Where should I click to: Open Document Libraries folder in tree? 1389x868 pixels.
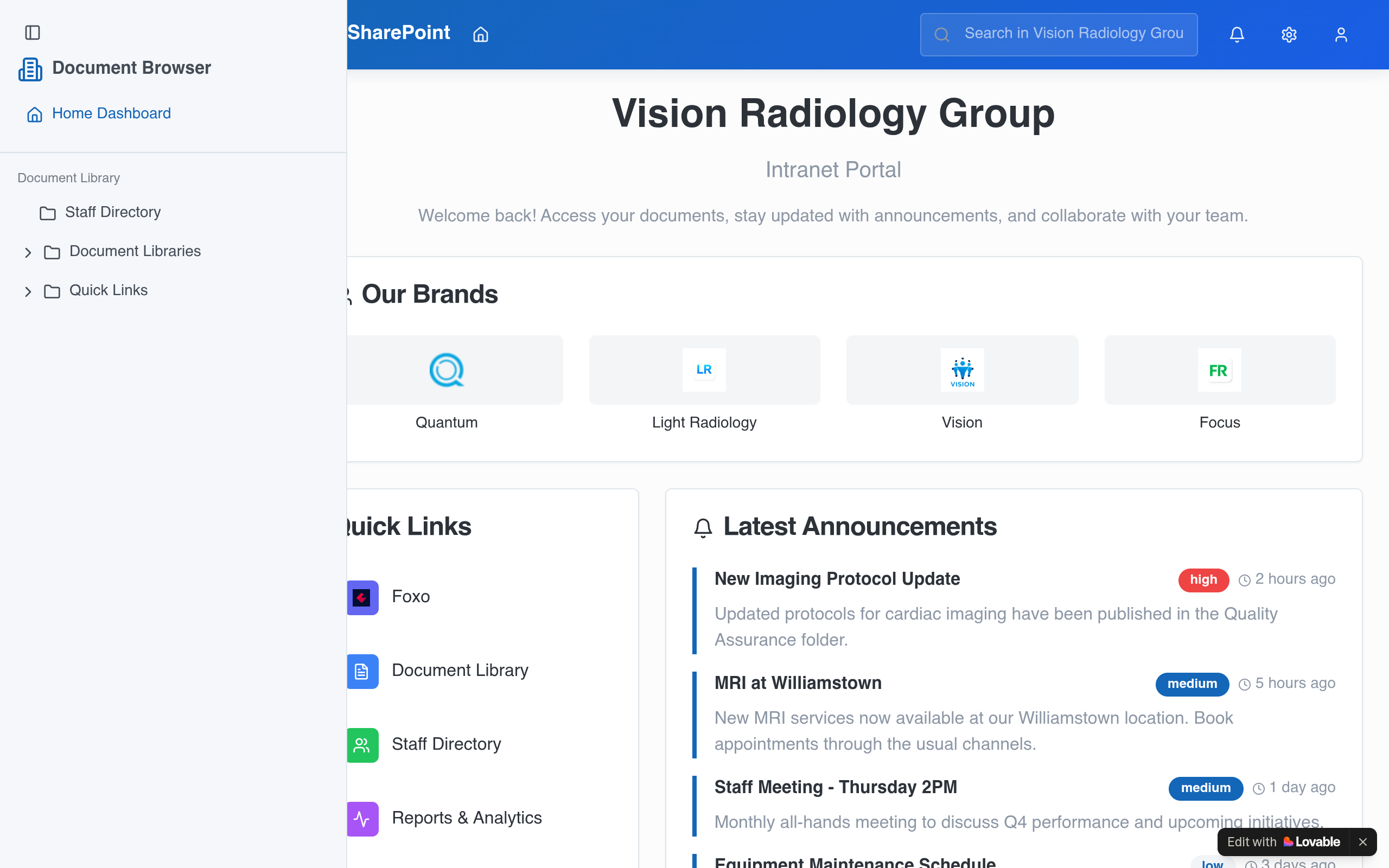135,251
